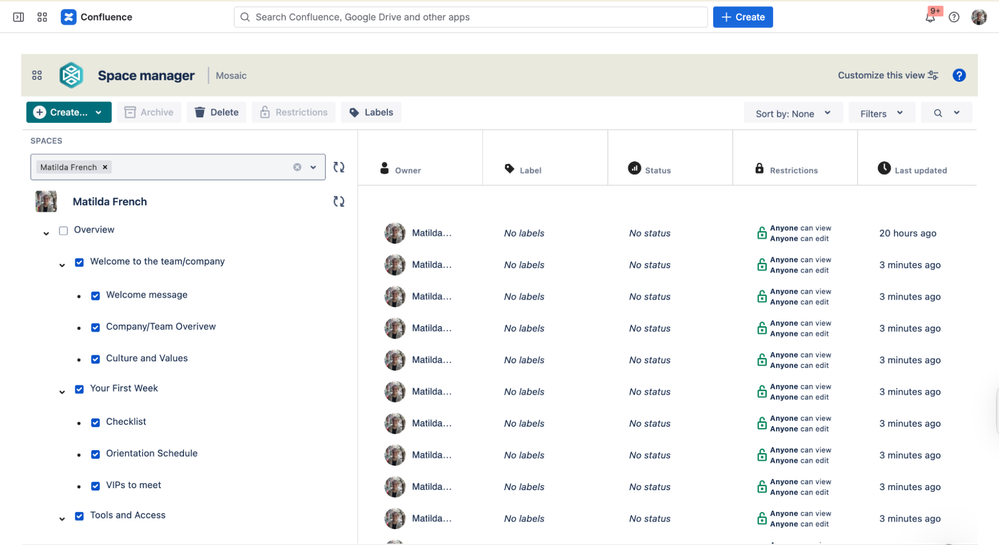Image resolution: width=999 pixels, height=545 pixels.
Task: Click the Space manager grid icon
Action: tap(37, 75)
